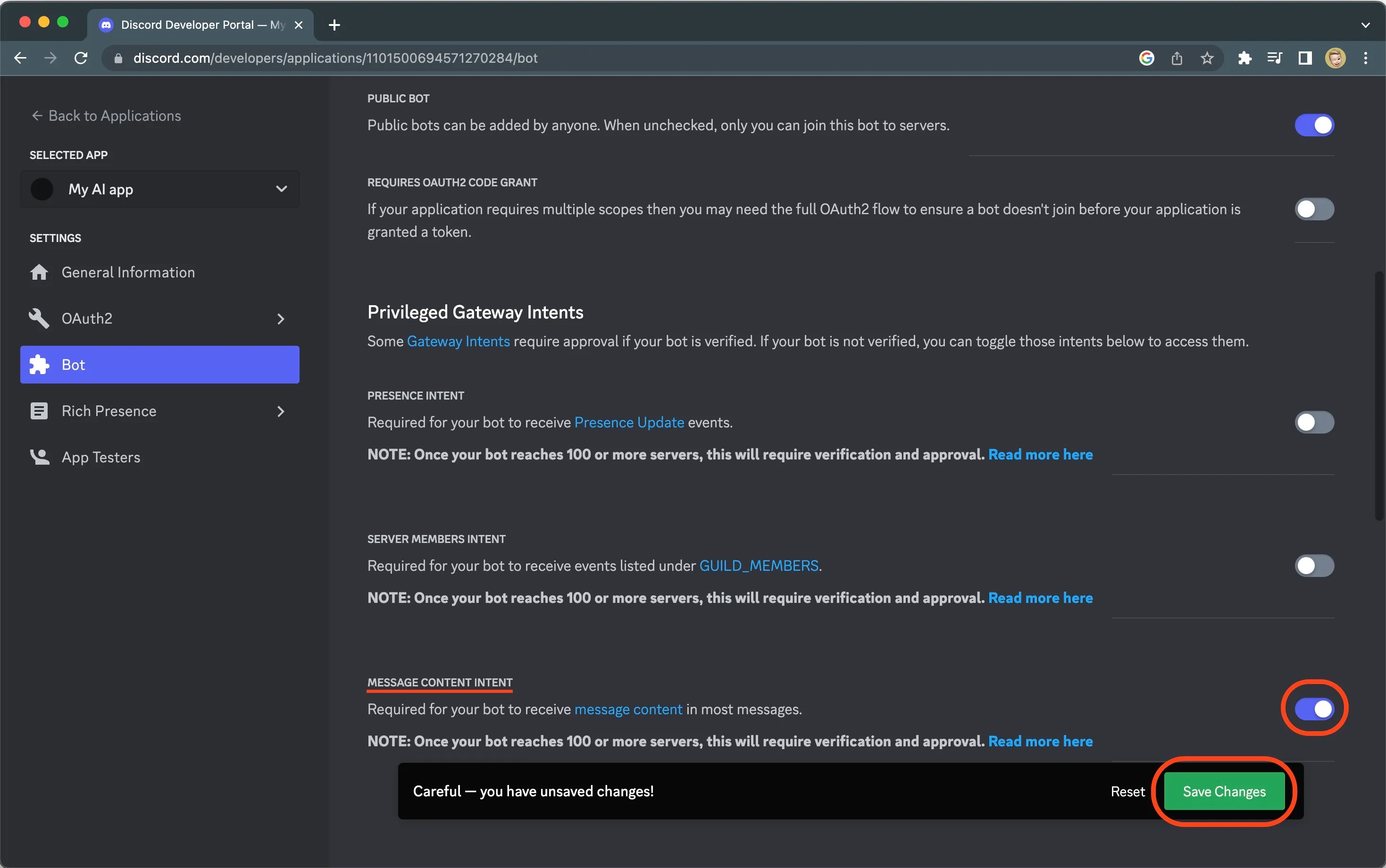Click the Rich Presence document icon
This screenshot has width=1386, height=868.
point(39,411)
